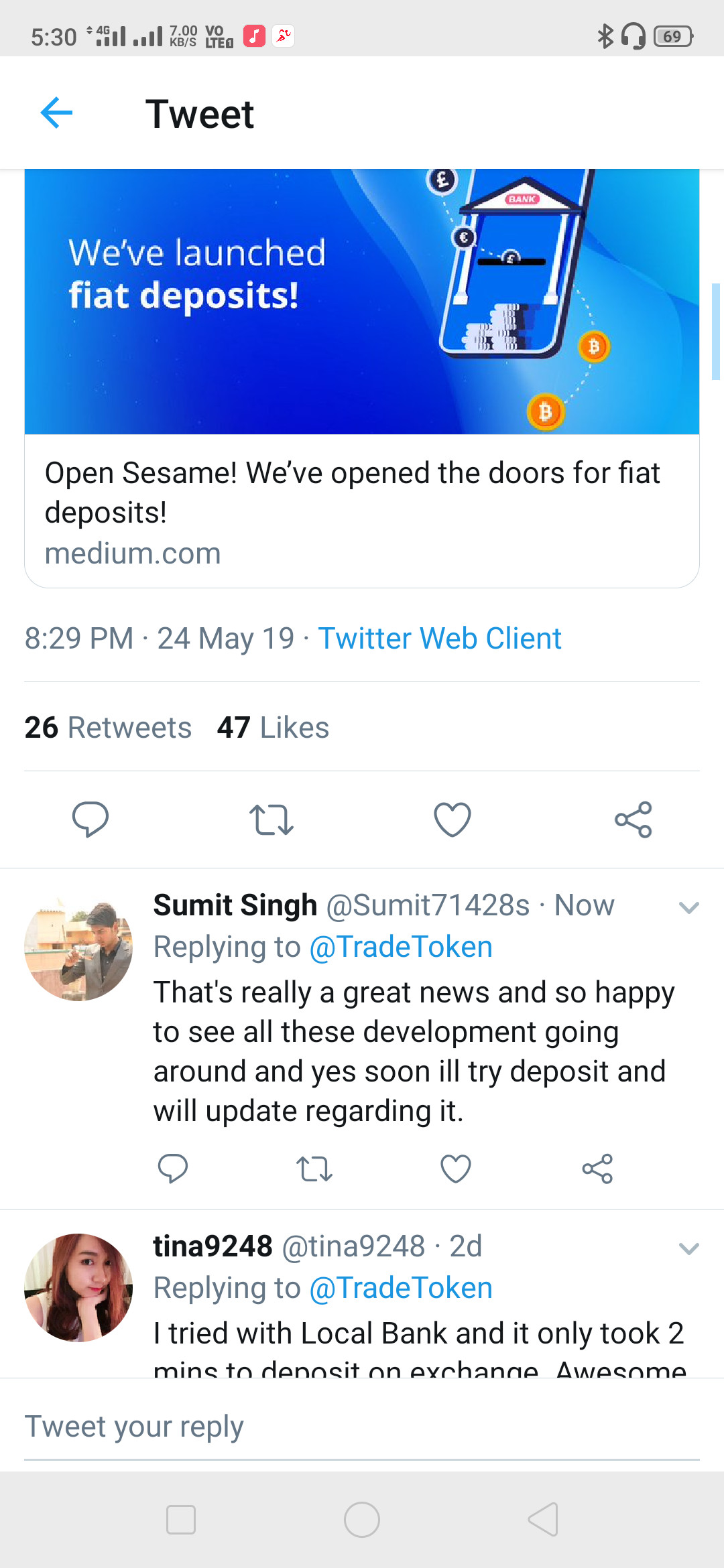The image size is (724, 1568).
Task: Open Sumit Singh's profile picture
Action: [78, 947]
